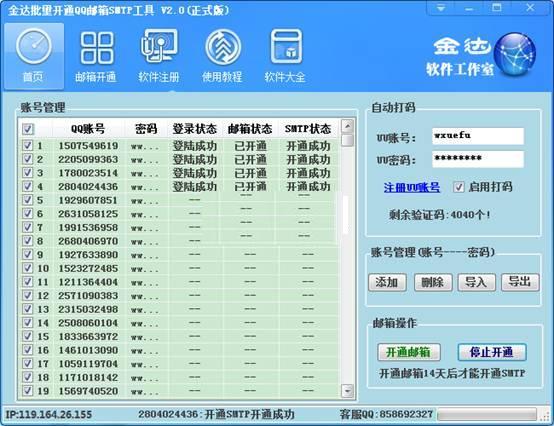
Task: Click the 邮箱状态 column header
Action: 250,129
